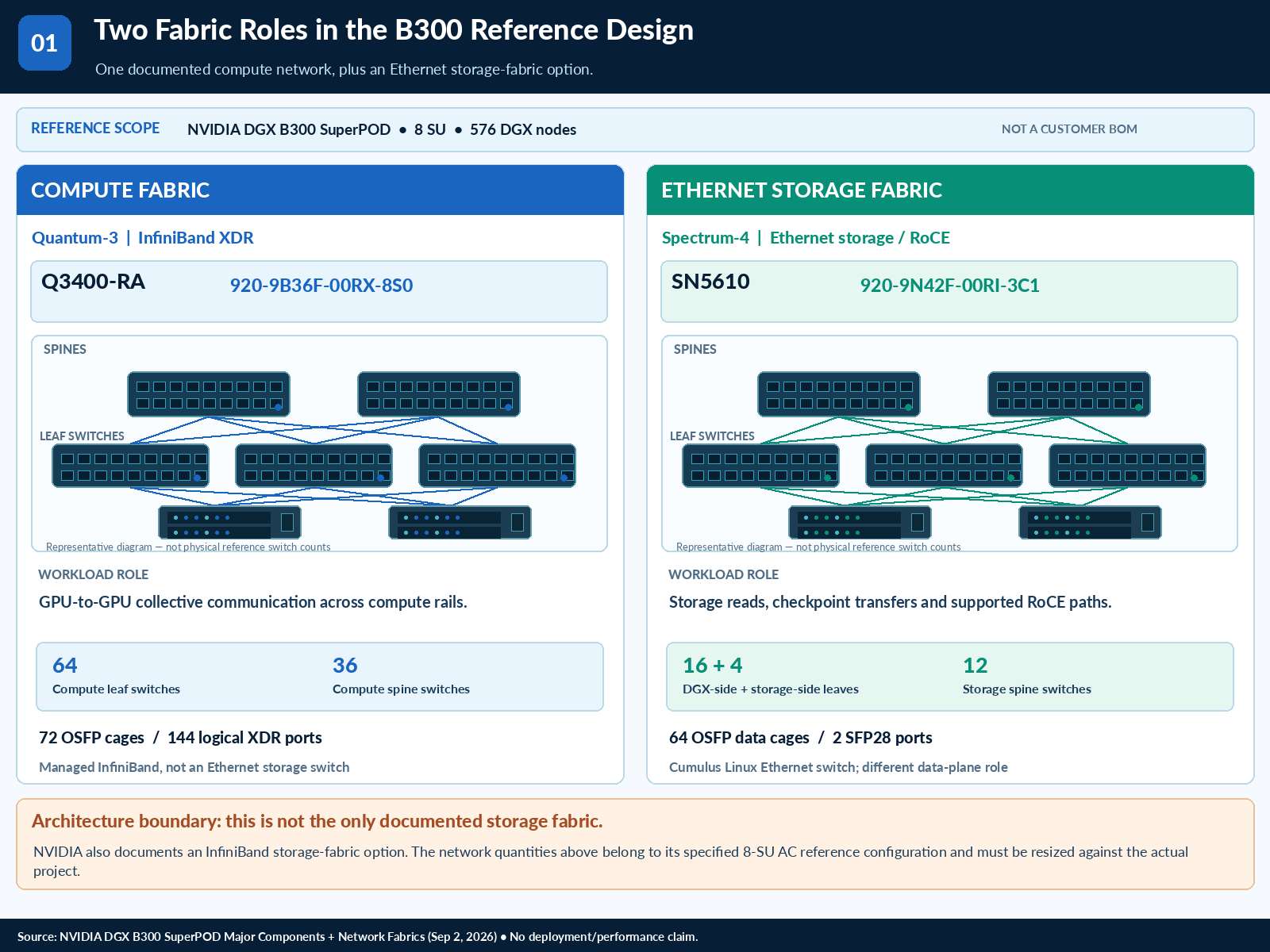The height and width of the screenshot is (952, 1270).
Task: Click the leftmost leaf switch in Ethernet Storage diagram
Action: [x=760, y=466]
